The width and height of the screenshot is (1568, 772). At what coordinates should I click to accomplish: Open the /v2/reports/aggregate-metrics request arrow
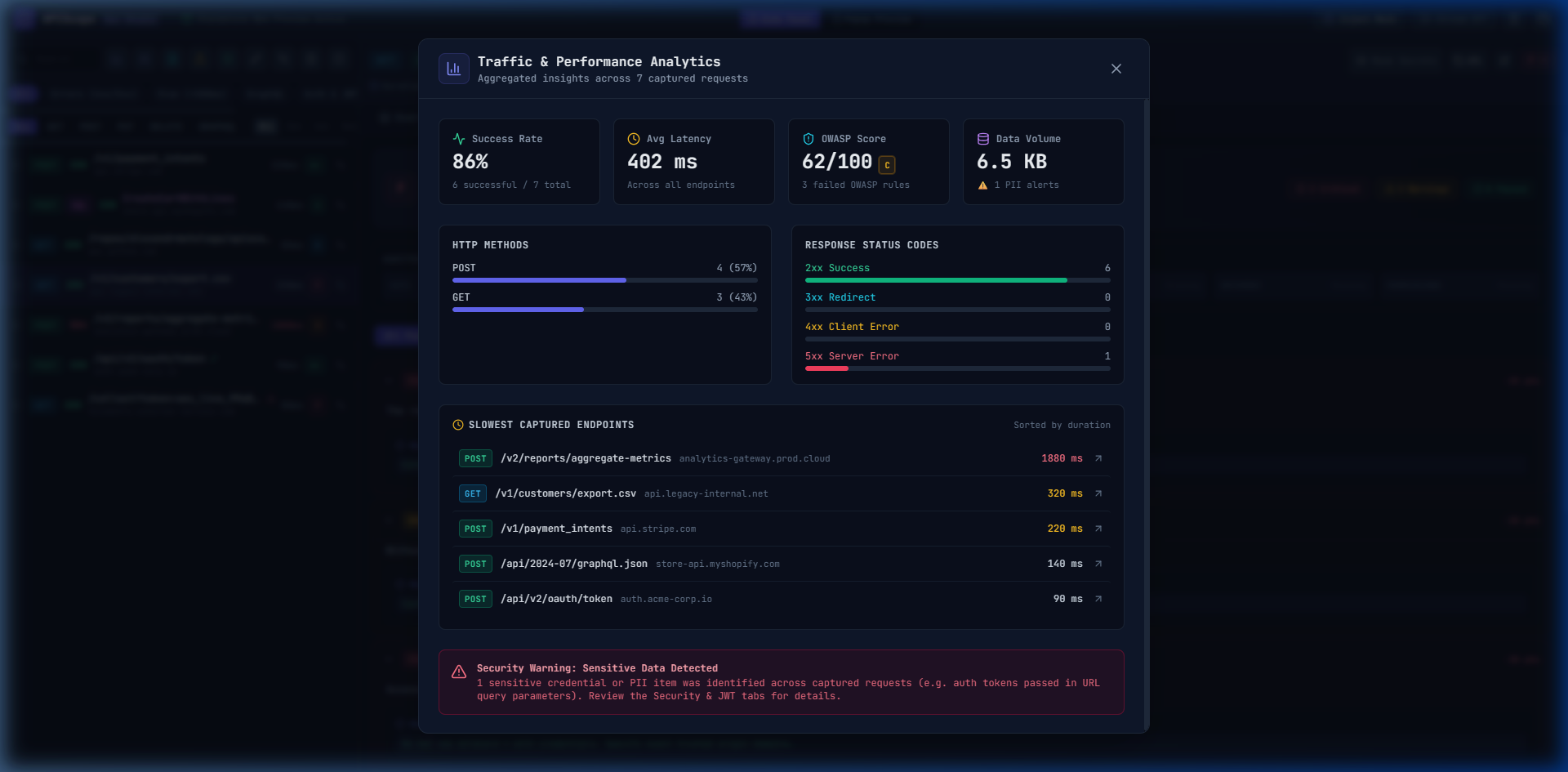(1098, 458)
